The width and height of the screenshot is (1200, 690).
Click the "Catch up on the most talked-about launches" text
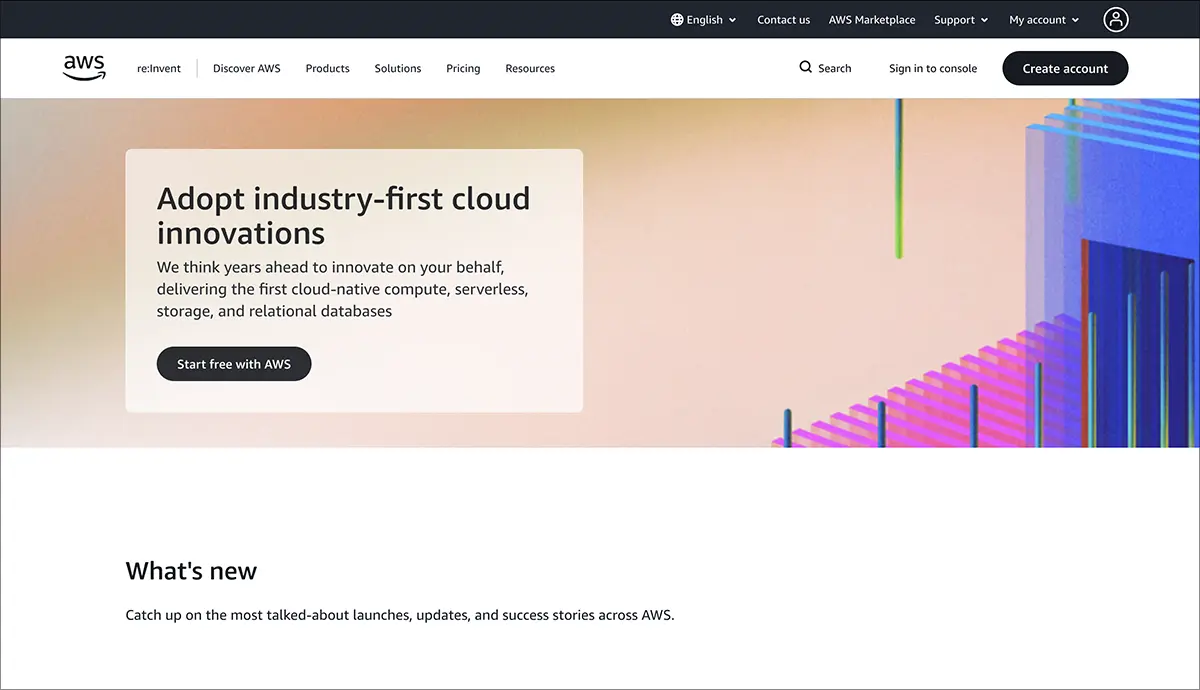pyautogui.click(x=400, y=615)
